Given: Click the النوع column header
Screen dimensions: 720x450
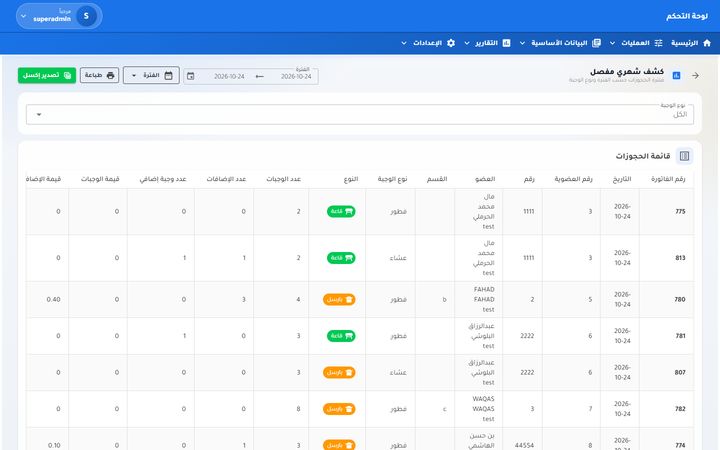Looking at the screenshot, I should pos(351,179).
